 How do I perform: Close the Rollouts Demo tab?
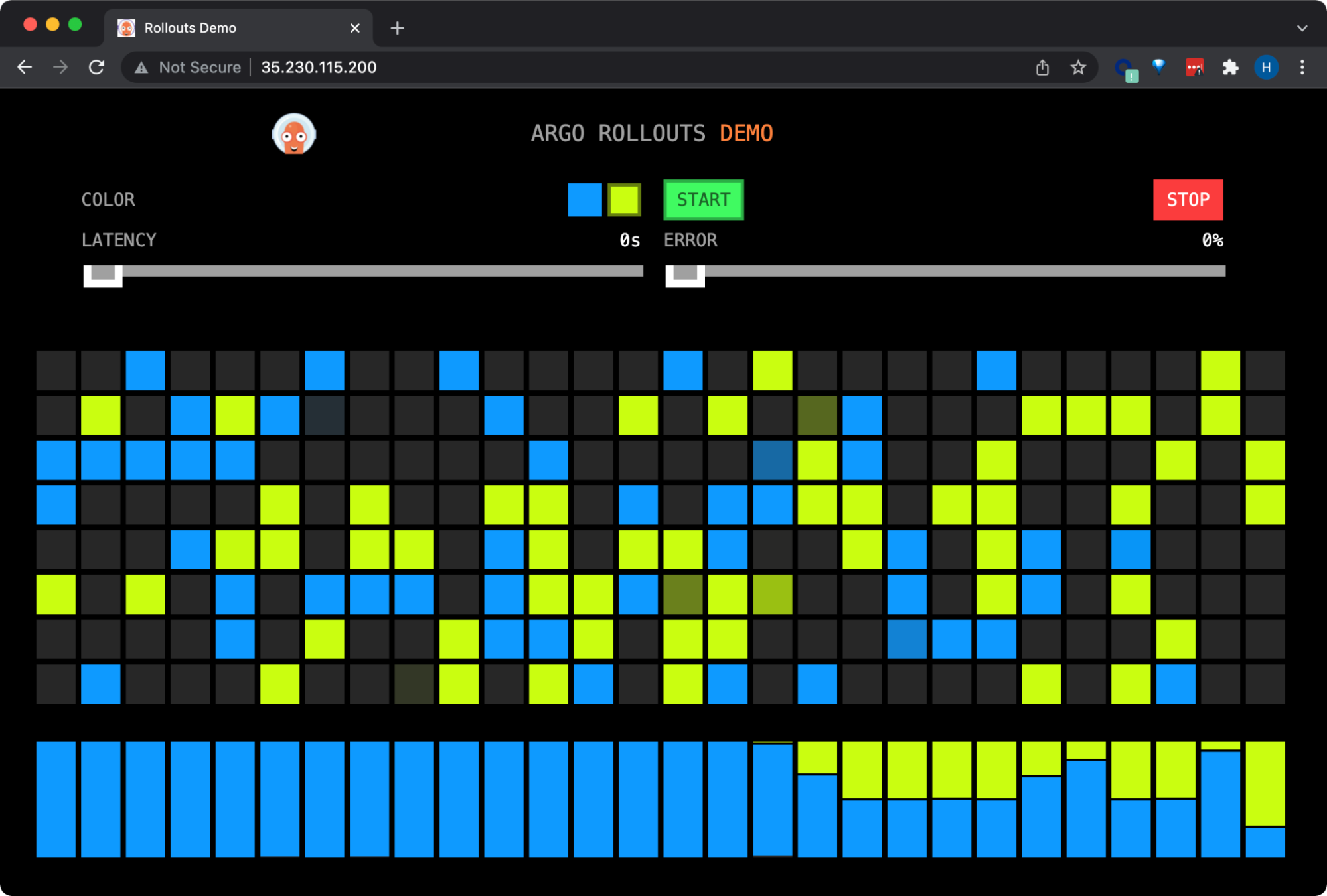point(354,28)
